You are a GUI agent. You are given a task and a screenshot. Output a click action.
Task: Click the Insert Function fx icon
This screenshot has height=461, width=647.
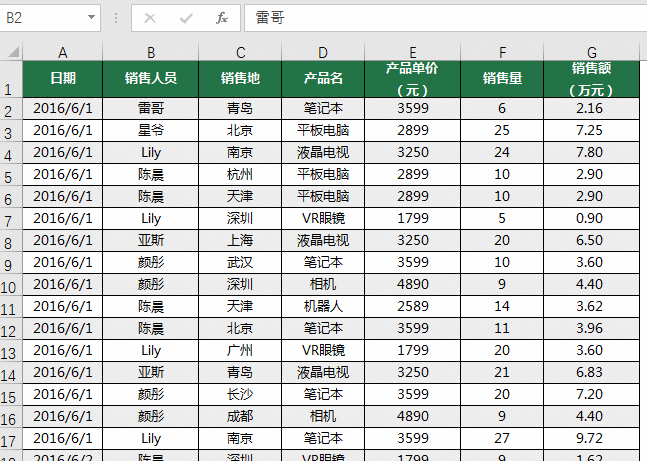tap(222, 18)
